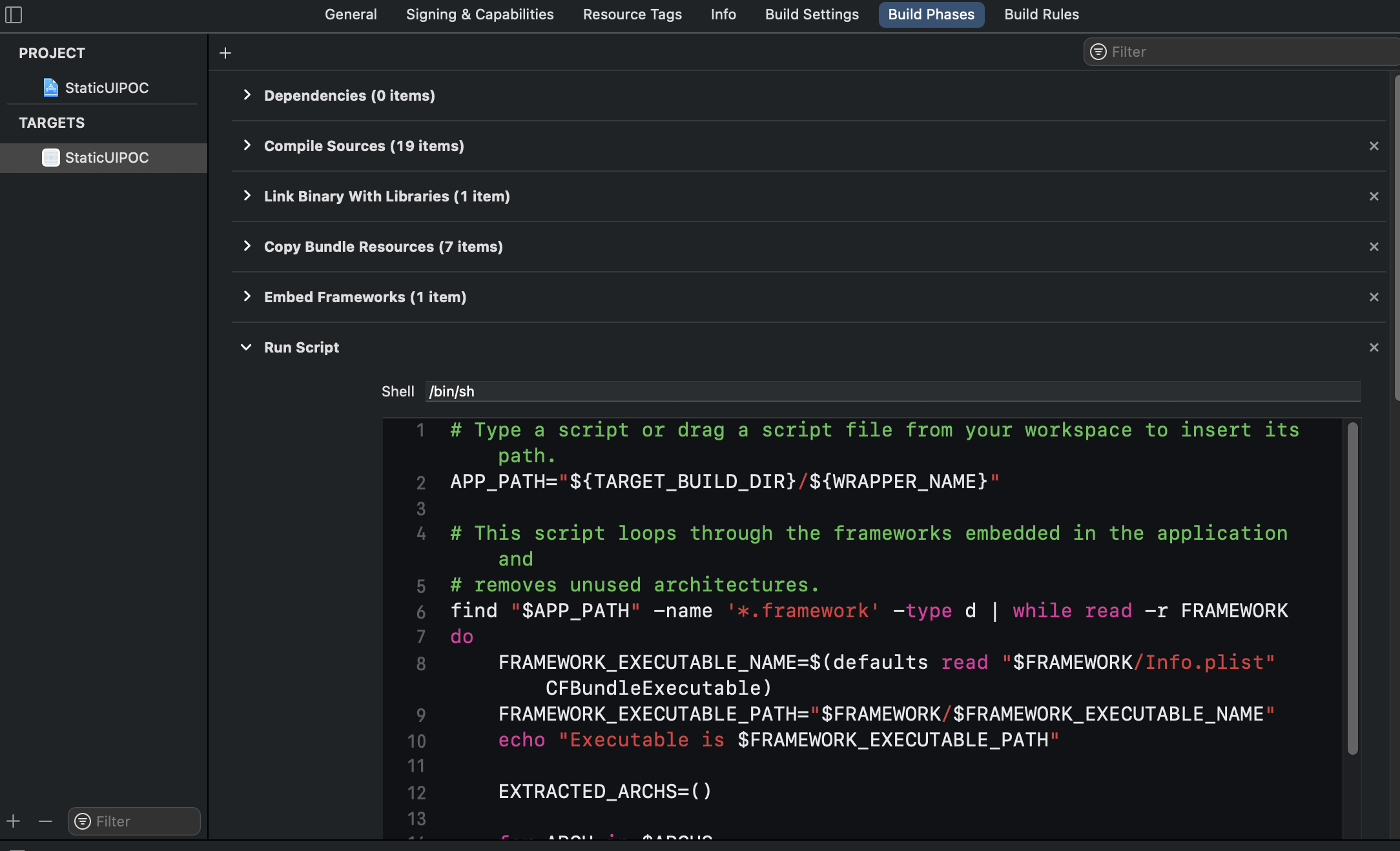Click the 'removes unused architectures' comment line
This screenshot has height=851, width=1400.
tap(635, 585)
